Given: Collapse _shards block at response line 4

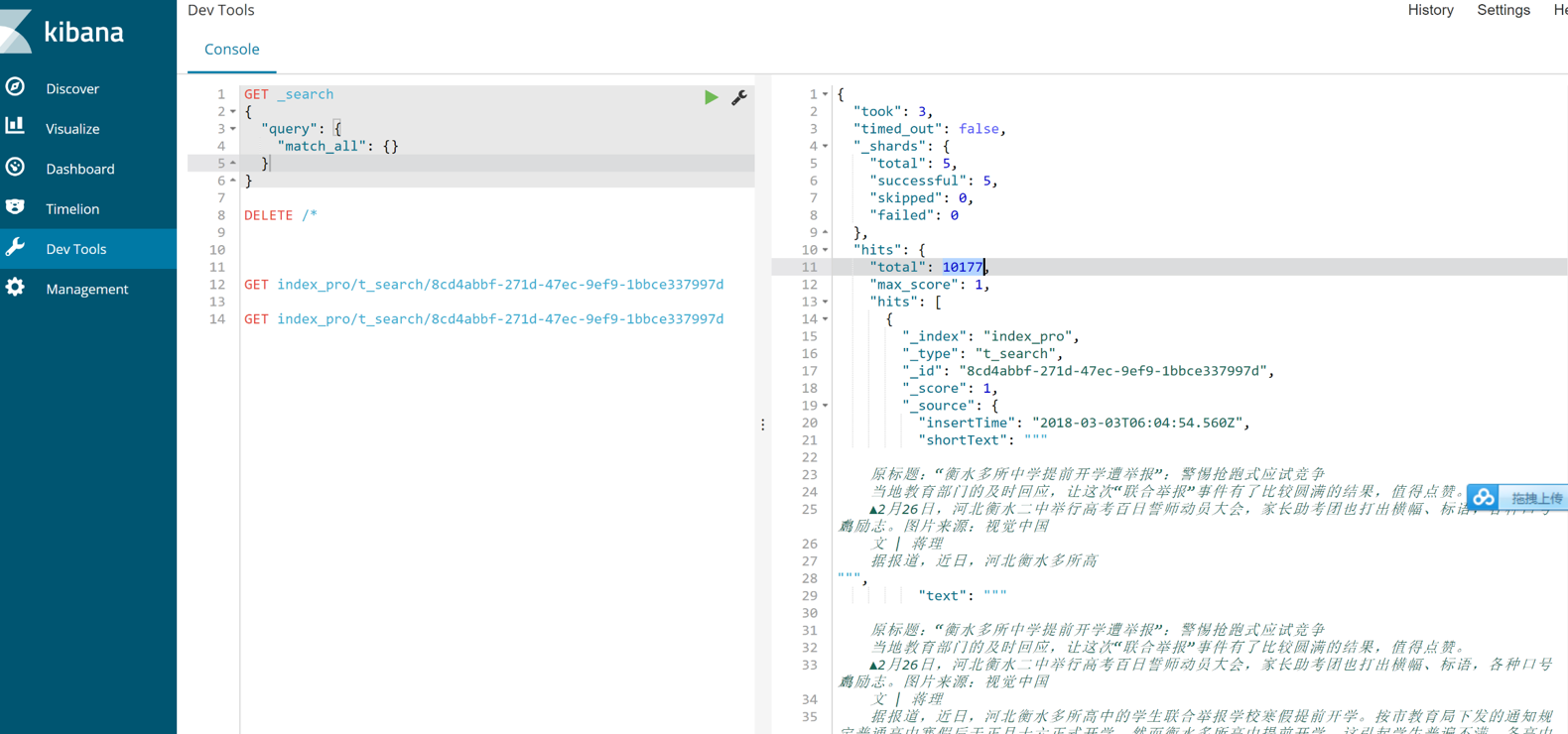Looking at the screenshot, I should [x=825, y=147].
